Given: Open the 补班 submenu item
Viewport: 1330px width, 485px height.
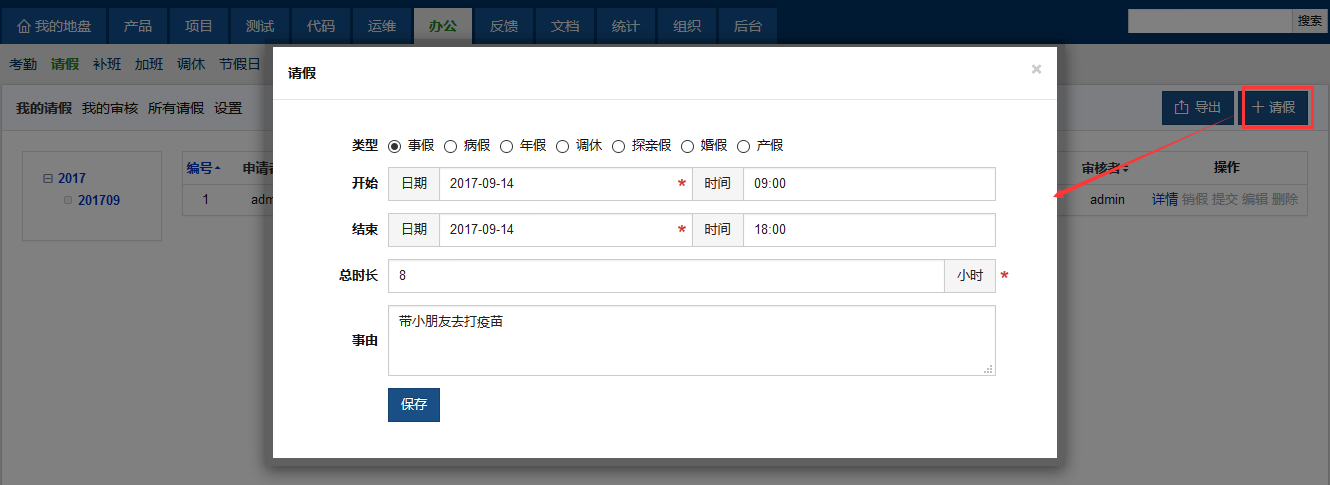Looking at the screenshot, I should point(107,64).
